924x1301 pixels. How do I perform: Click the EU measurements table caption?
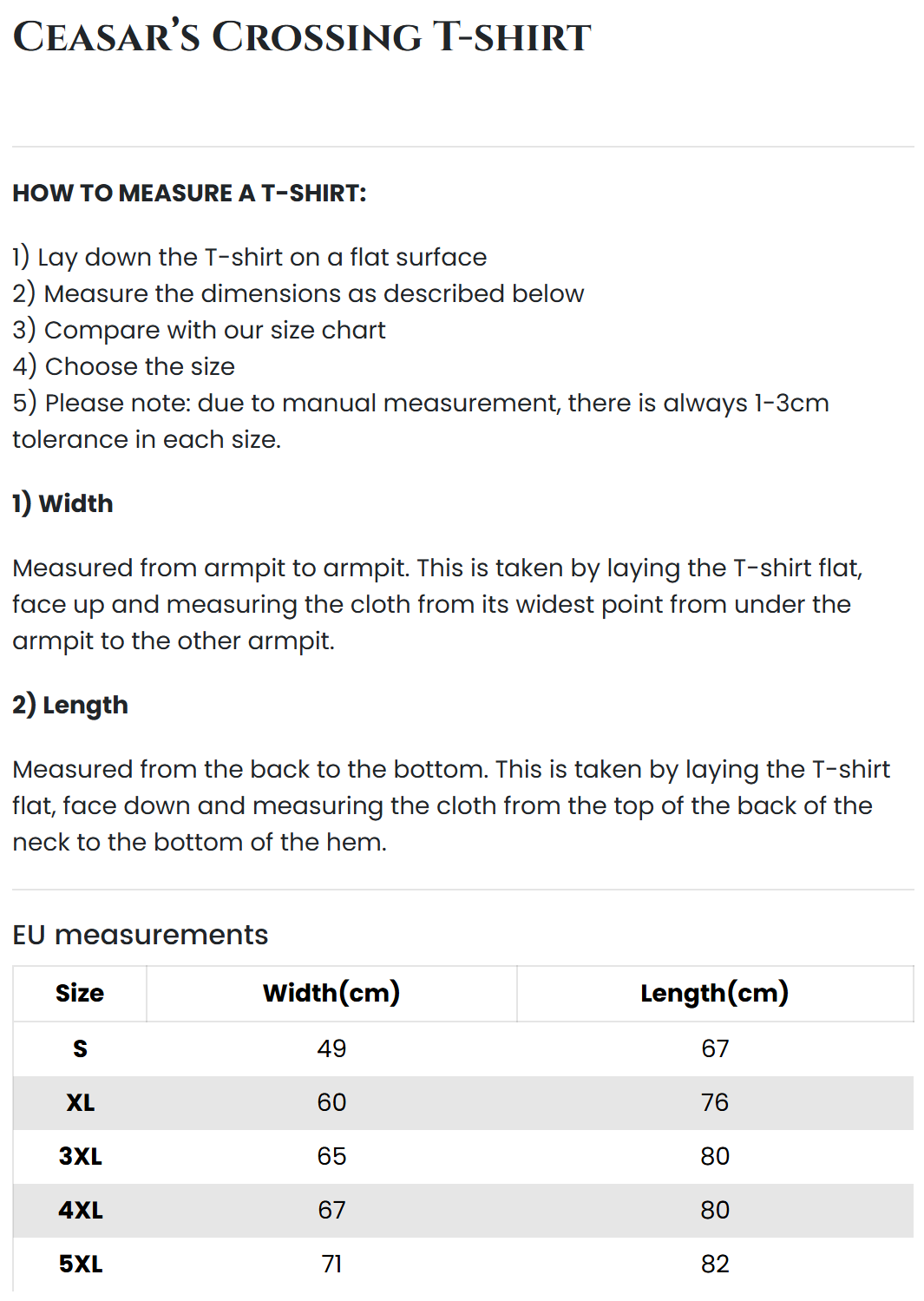(141, 935)
